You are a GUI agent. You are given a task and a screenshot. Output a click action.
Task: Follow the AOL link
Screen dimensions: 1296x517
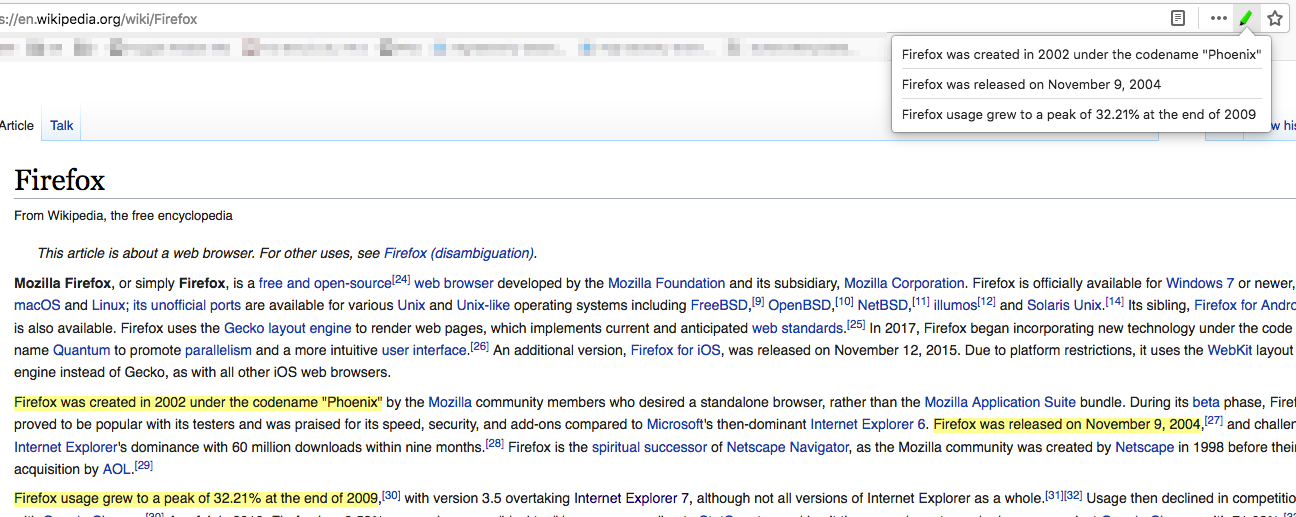tap(117, 469)
